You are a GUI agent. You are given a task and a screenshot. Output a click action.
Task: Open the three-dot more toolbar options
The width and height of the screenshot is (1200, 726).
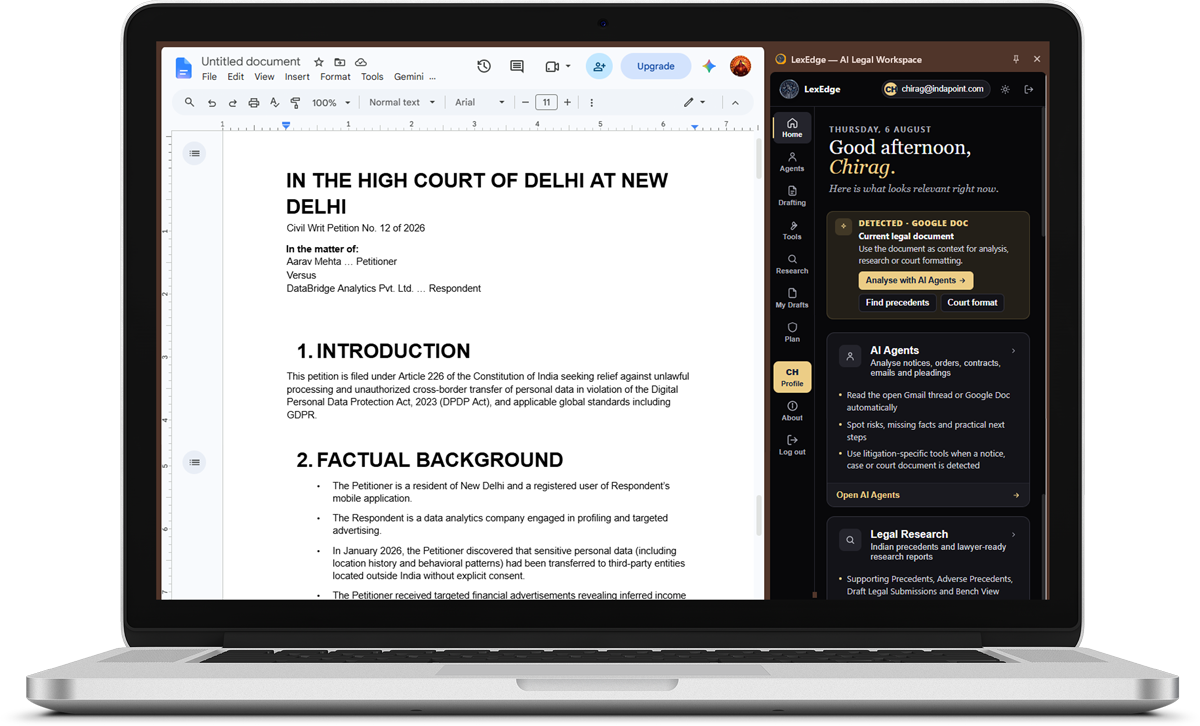[591, 102]
